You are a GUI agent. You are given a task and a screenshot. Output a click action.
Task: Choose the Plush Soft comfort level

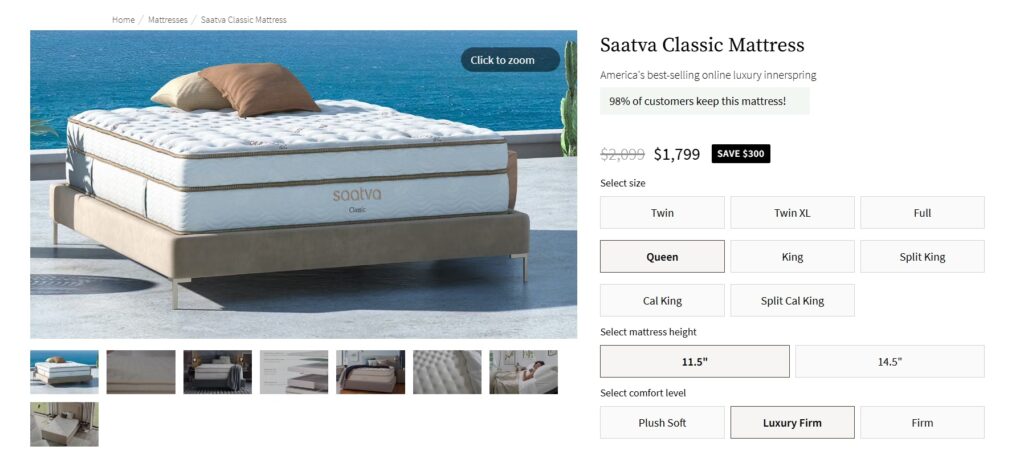(662, 423)
